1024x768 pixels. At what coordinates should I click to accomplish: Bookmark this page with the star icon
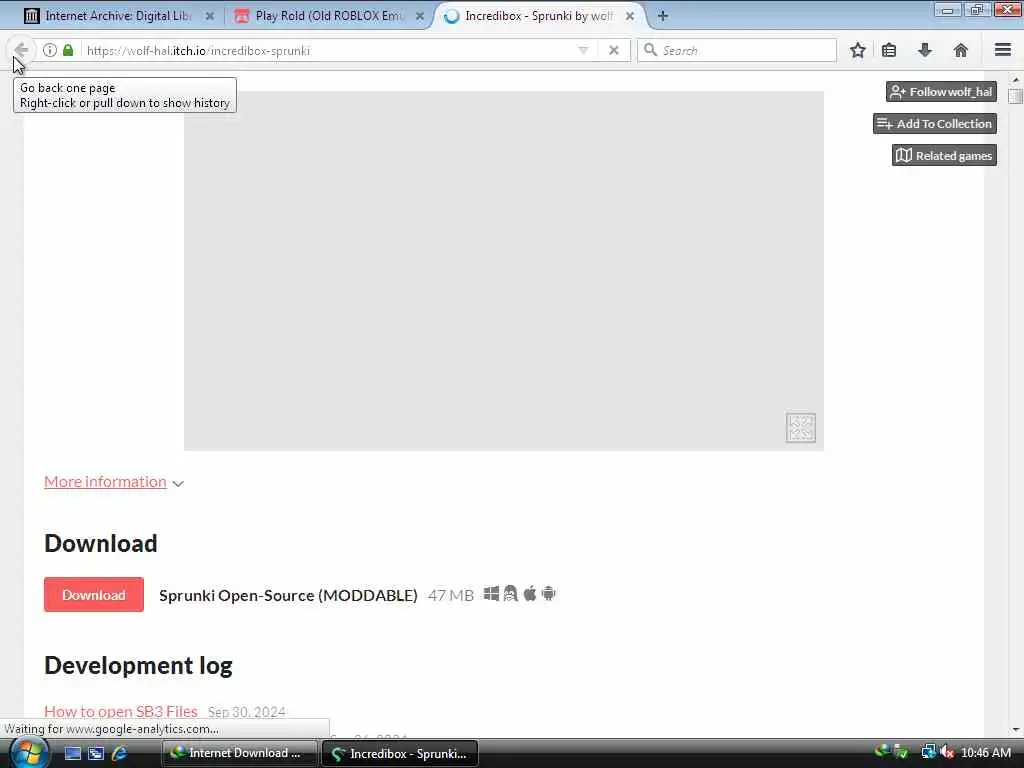click(x=857, y=50)
